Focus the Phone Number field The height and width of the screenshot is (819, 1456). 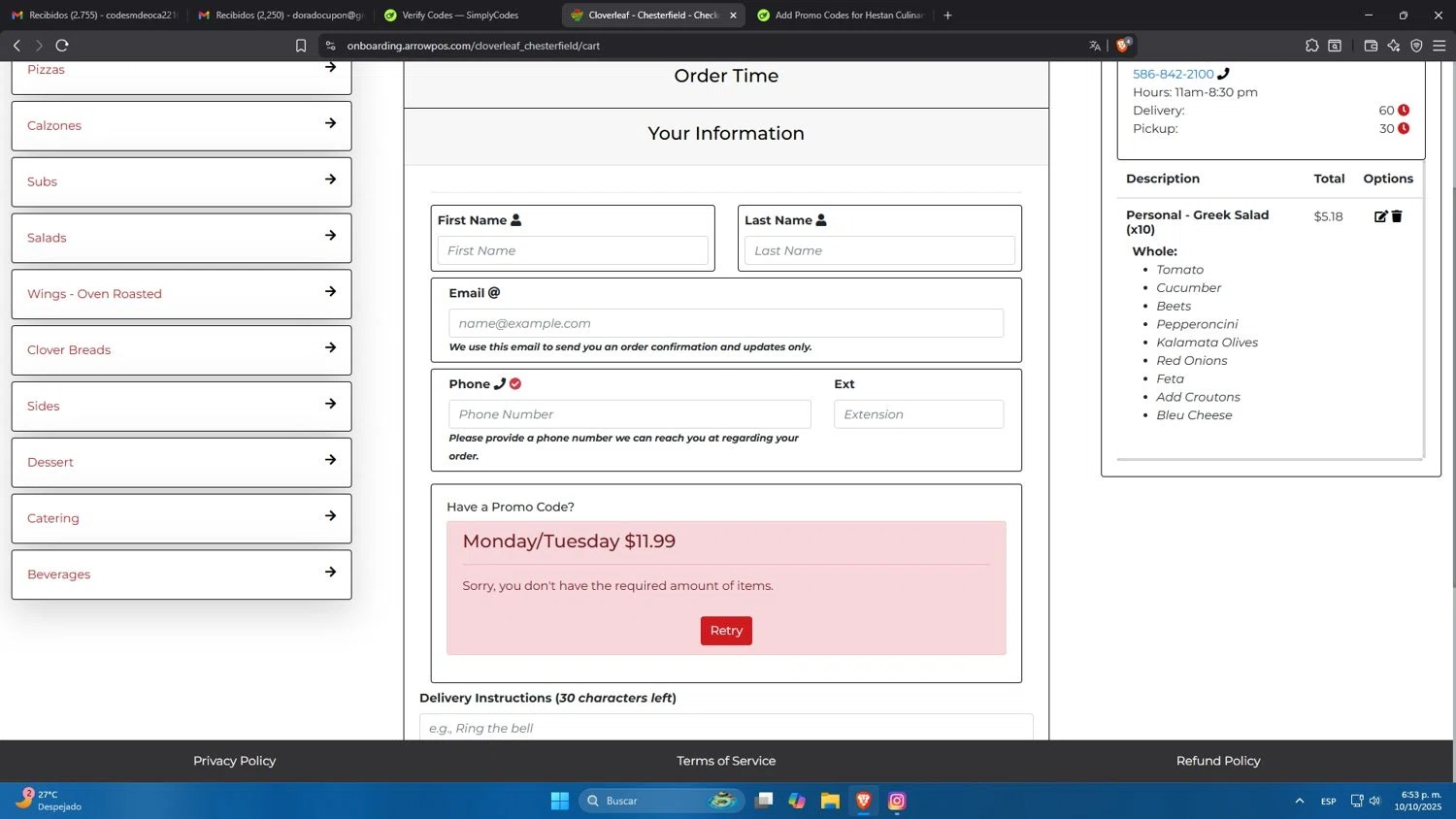[630, 414]
